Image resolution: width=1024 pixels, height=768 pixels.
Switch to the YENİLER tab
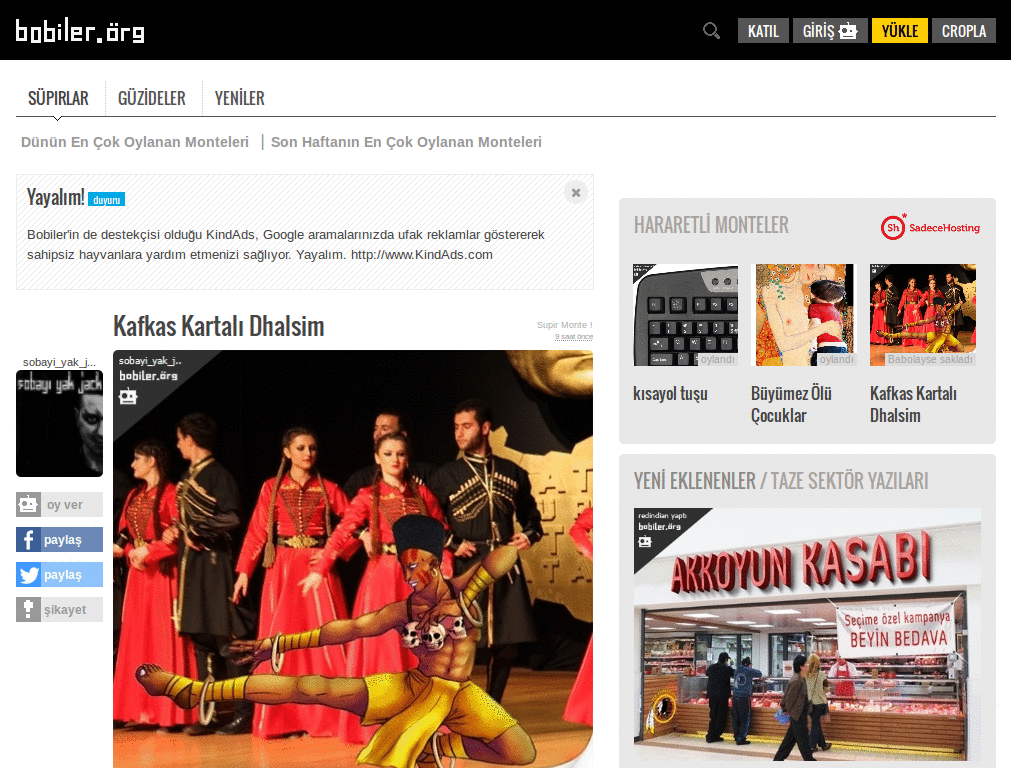pos(240,98)
